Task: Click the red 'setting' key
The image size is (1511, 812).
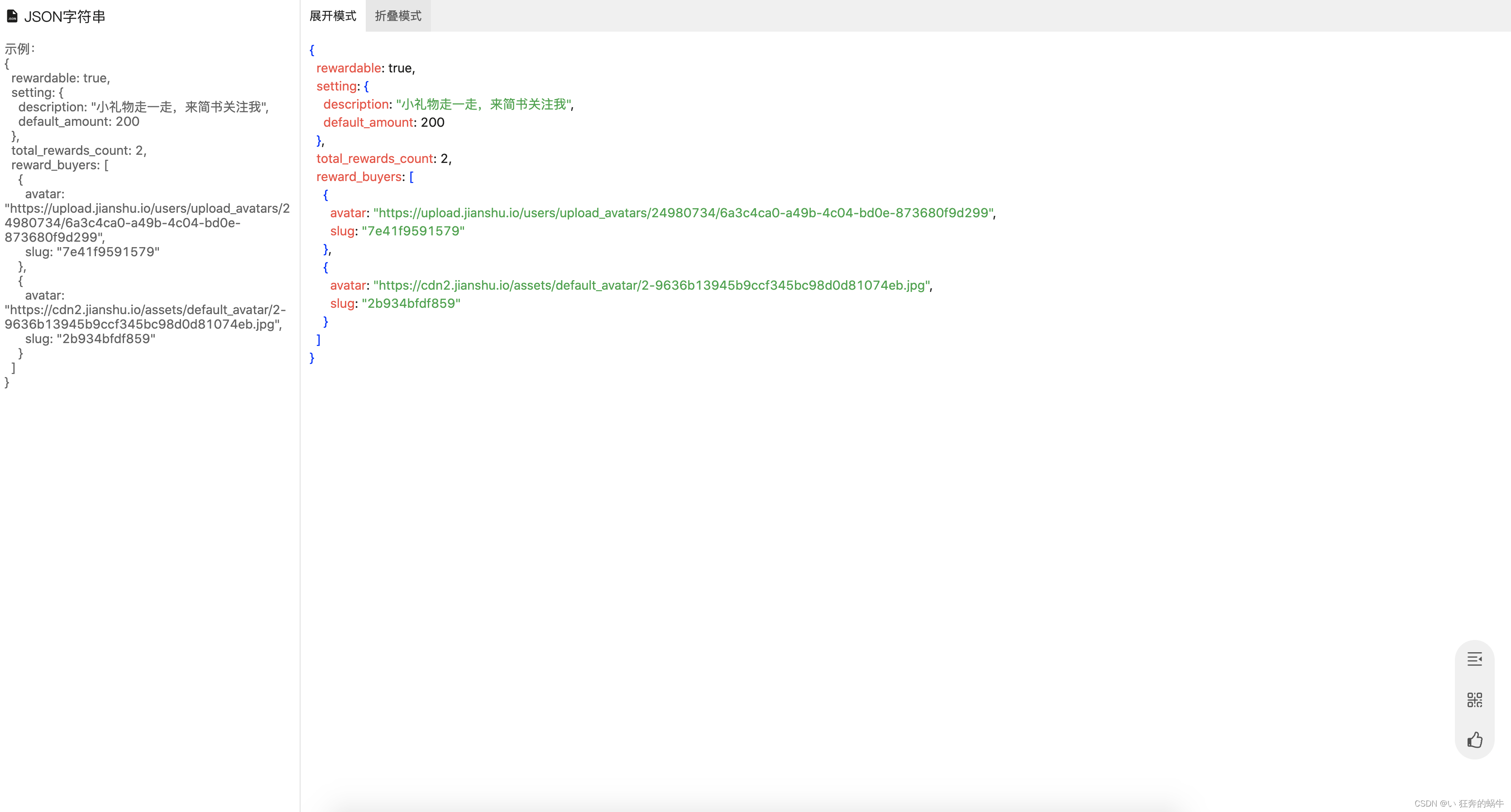Action: tap(336, 86)
